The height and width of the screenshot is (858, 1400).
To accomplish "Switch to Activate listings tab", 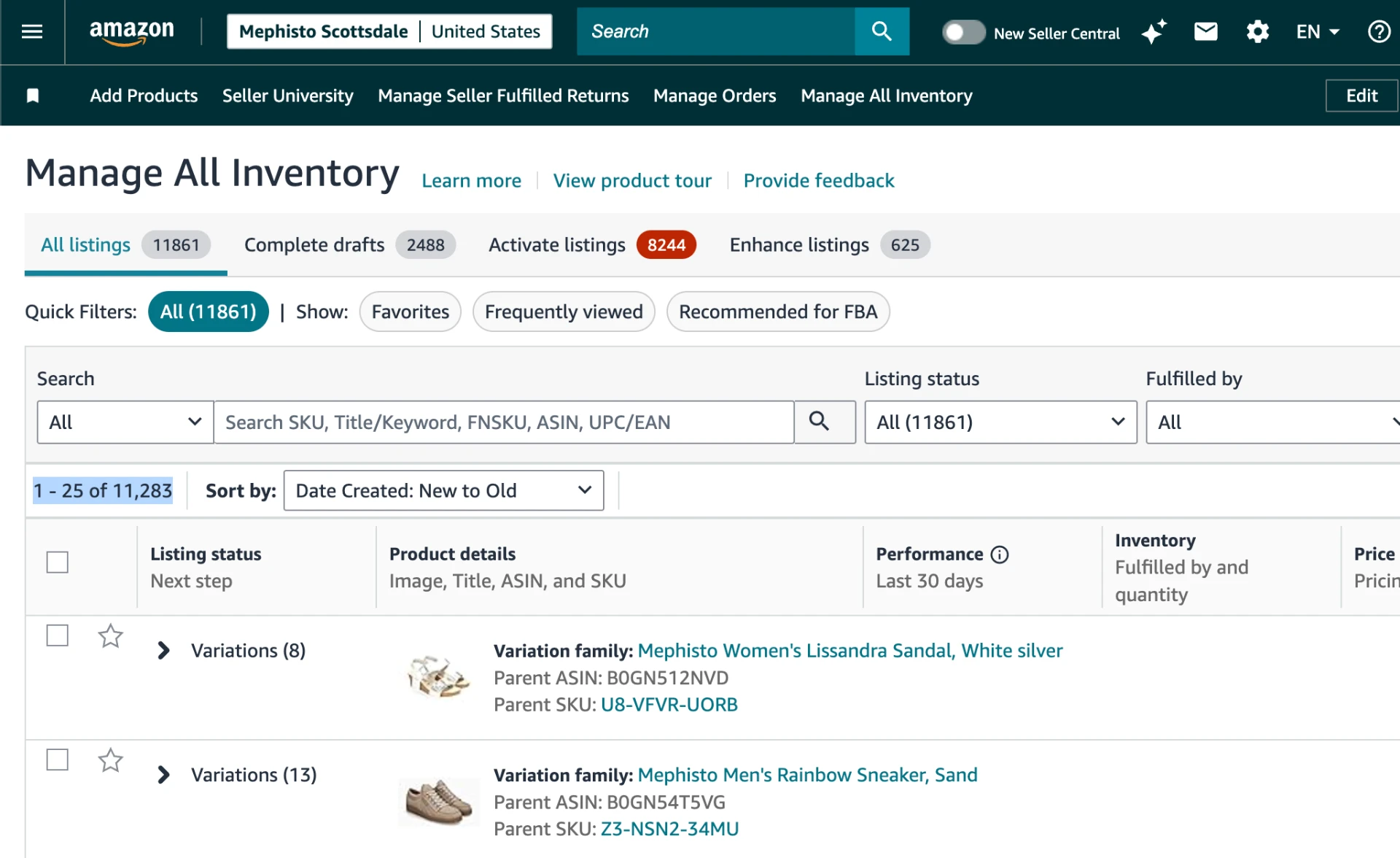I will (x=592, y=245).
